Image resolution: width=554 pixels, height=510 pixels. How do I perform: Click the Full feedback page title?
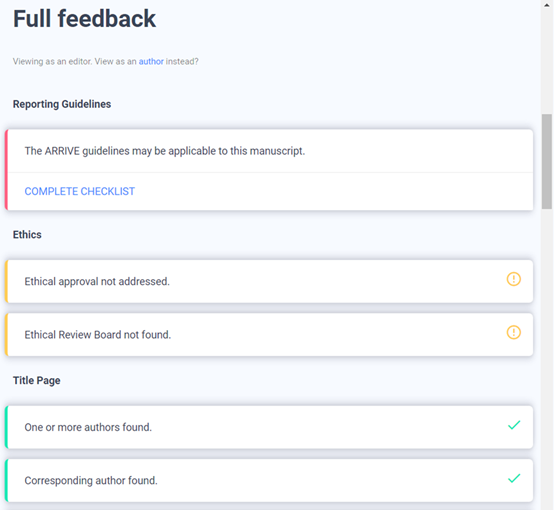coord(84,19)
